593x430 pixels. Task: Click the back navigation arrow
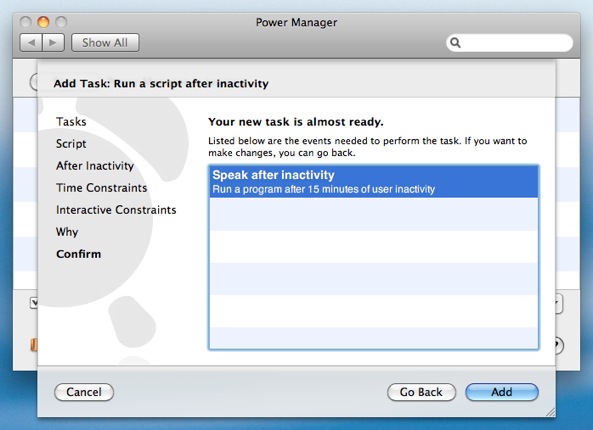tap(31, 42)
